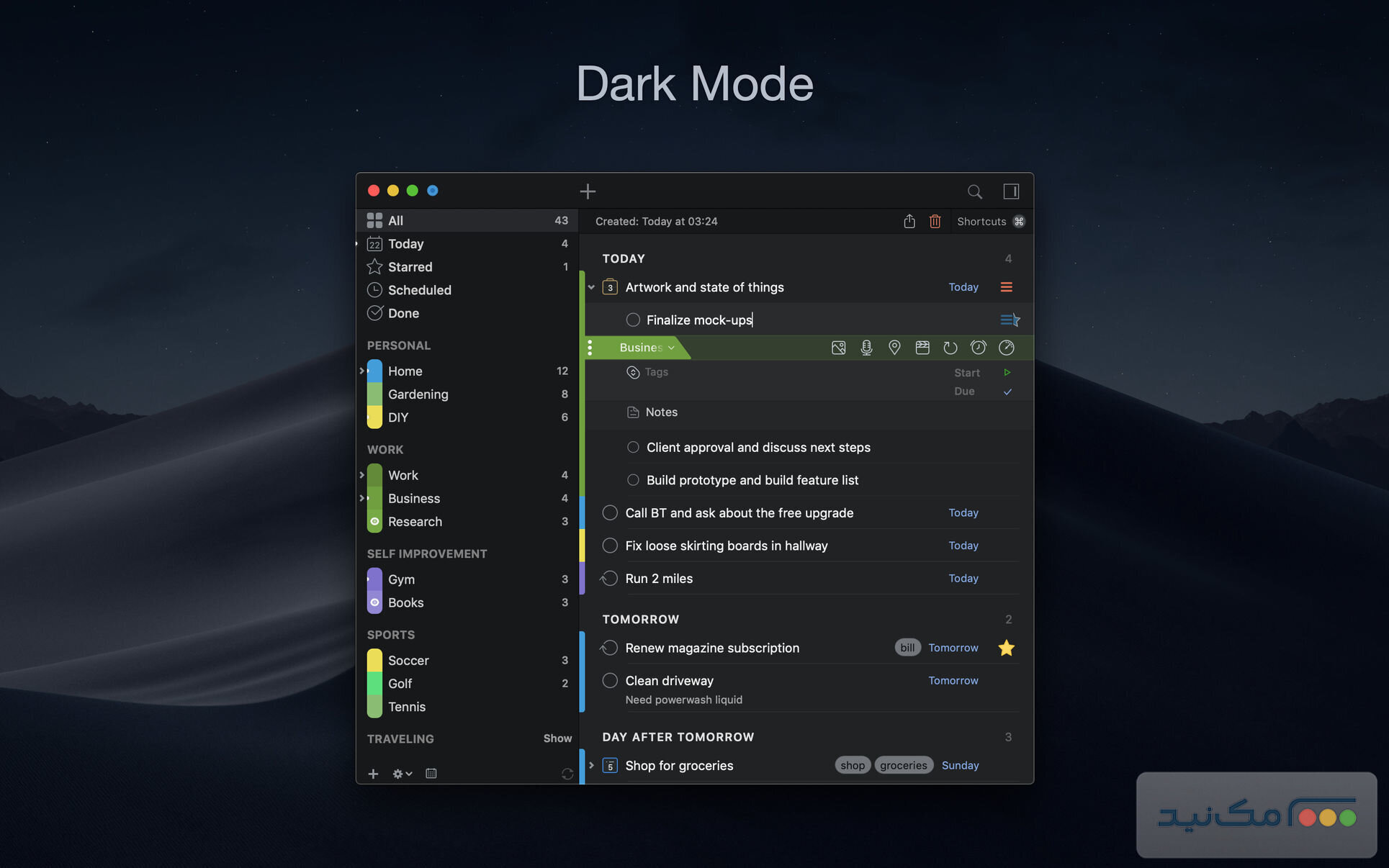Viewport: 1389px width, 868px height.
Task: Open search with magnifier icon
Action: (974, 191)
